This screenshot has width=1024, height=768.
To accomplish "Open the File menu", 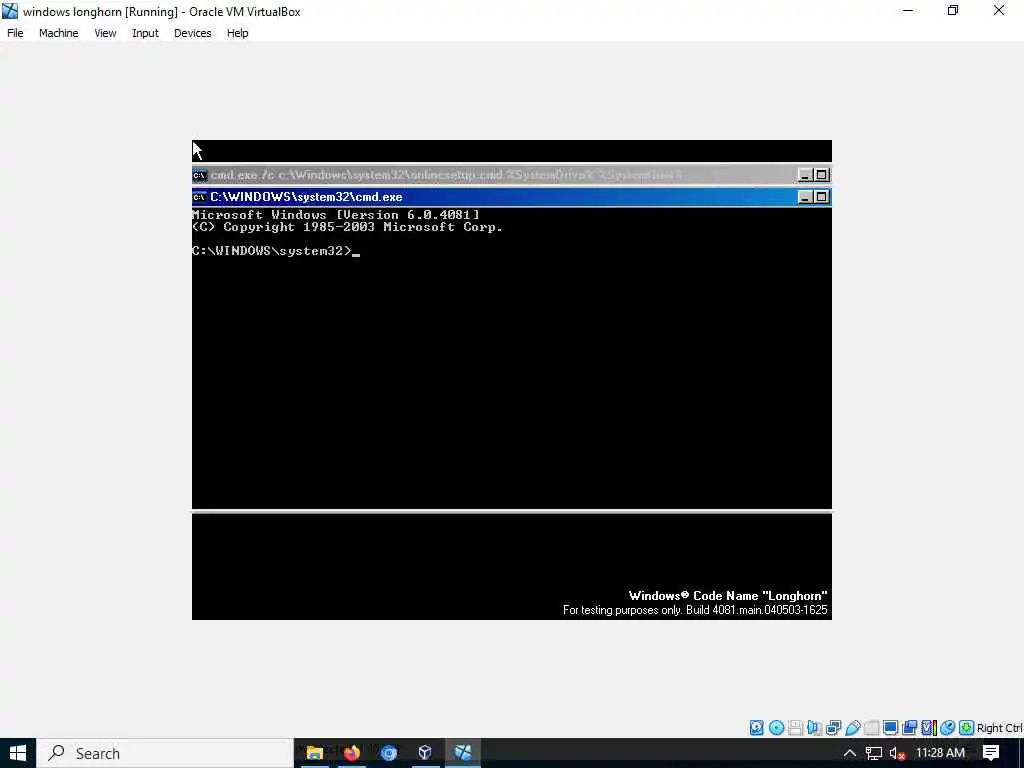I will (x=15, y=33).
